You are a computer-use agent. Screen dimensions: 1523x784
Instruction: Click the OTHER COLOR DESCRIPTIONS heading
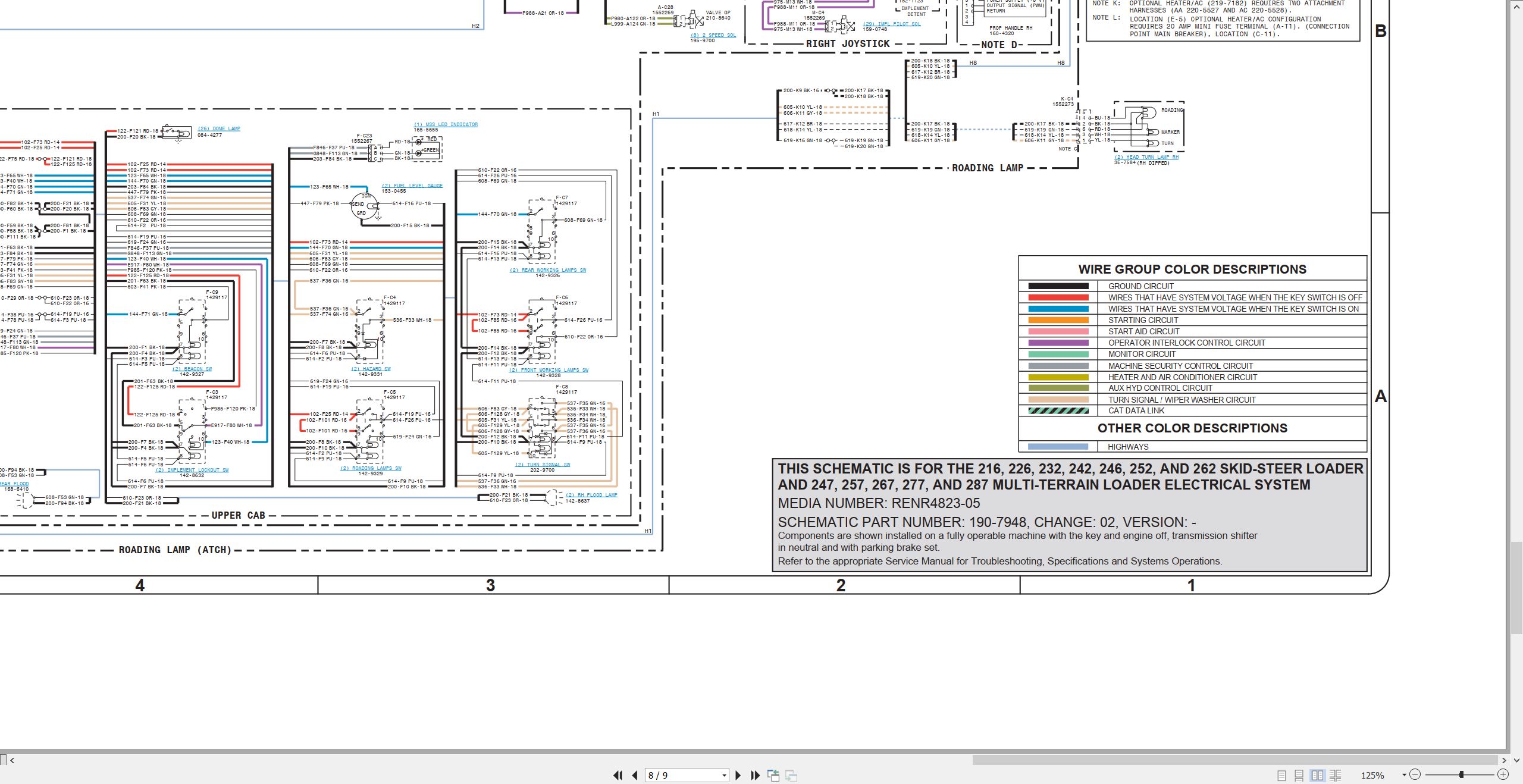(x=1192, y=428)
